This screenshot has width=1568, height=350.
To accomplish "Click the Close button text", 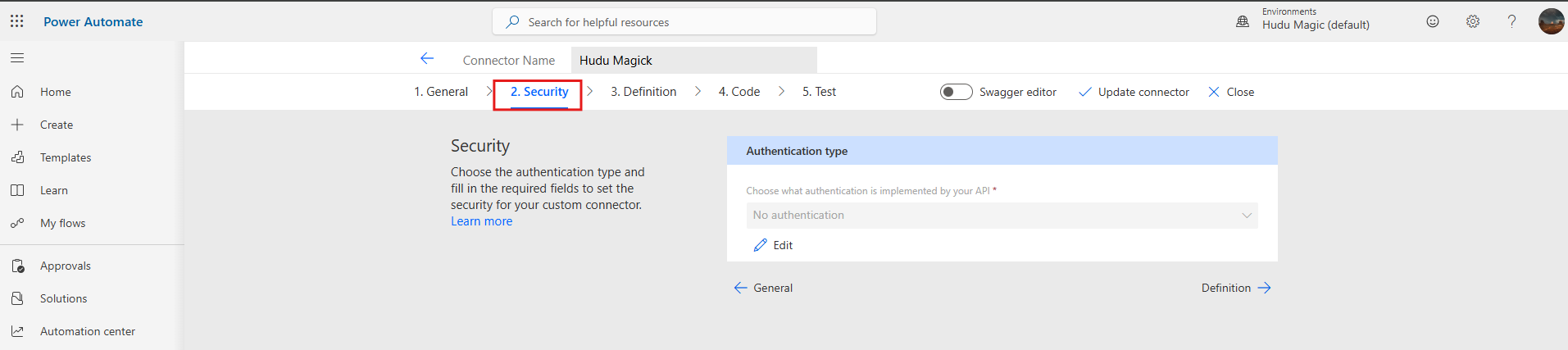I will [x=1240, y=92].
